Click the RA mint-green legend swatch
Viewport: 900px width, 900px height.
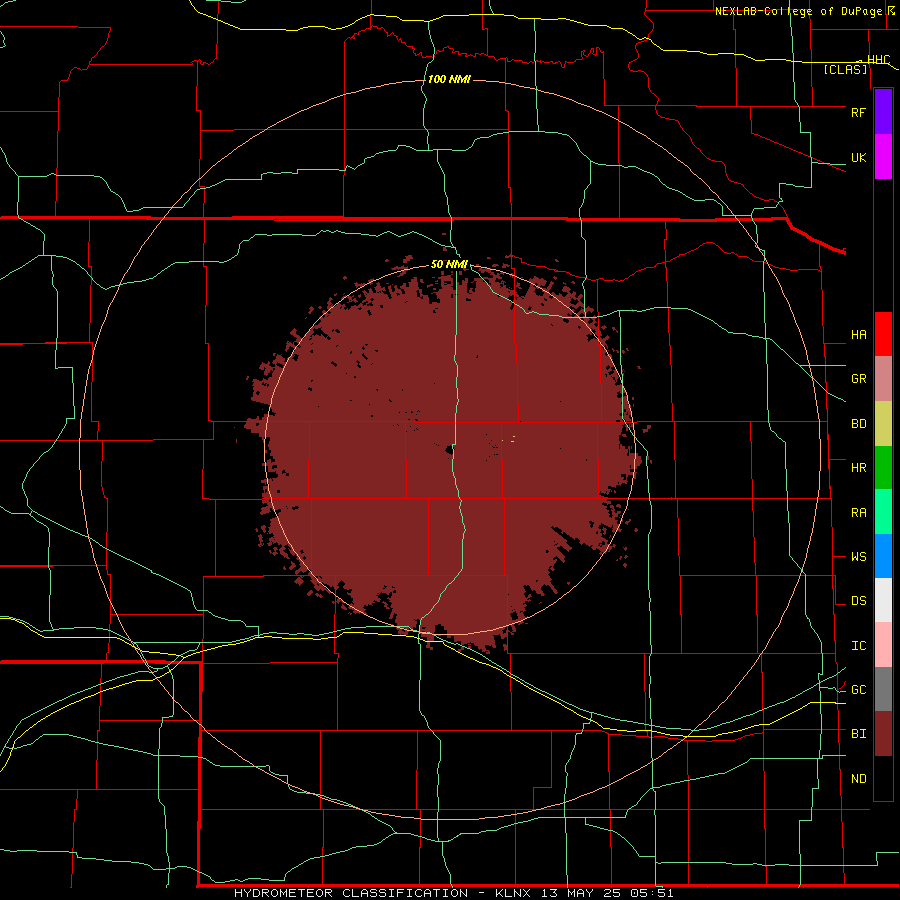(x=883, y=512)
